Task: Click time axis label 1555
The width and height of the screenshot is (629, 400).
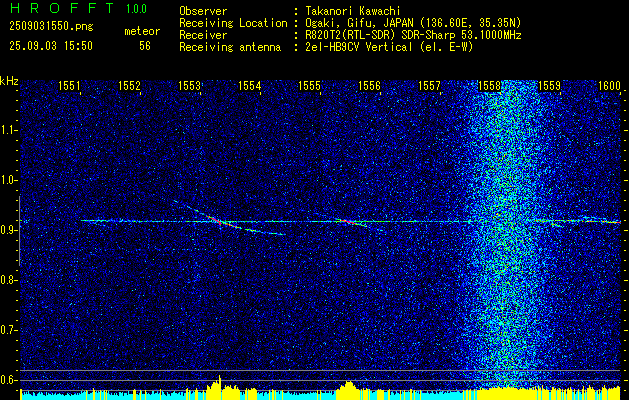Action: pyautogui.click(x=309, y=85)
